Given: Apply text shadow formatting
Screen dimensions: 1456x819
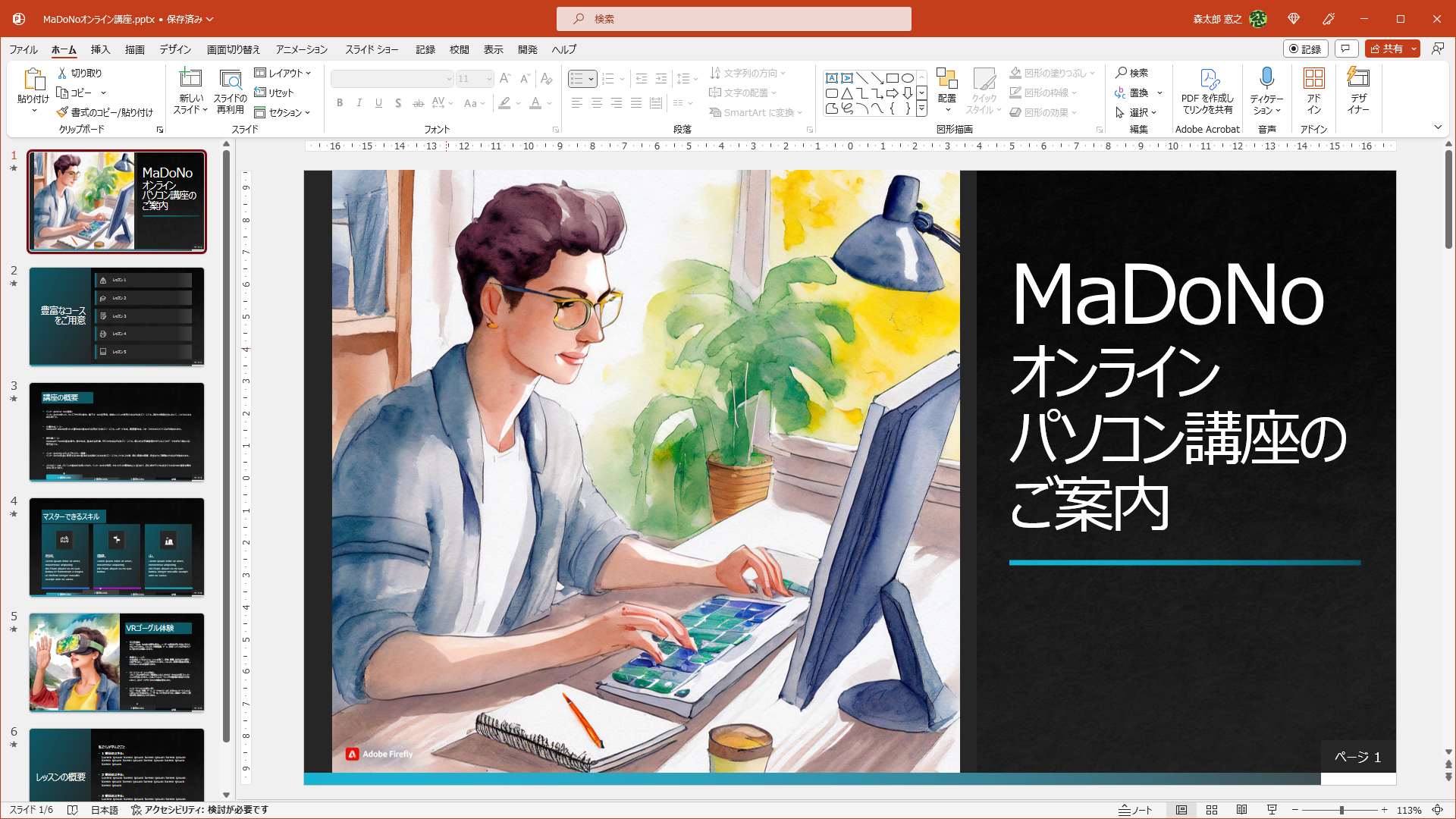Looking at the screenshot, I should click(398, 103).
